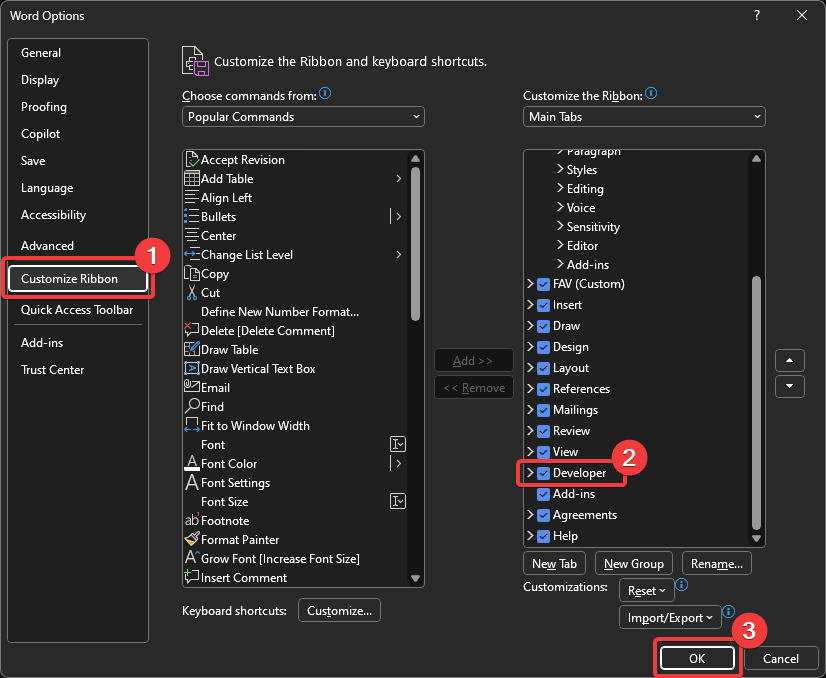Click the info icon next to Reset
The image size is (826, 678).
click(682, 585)
